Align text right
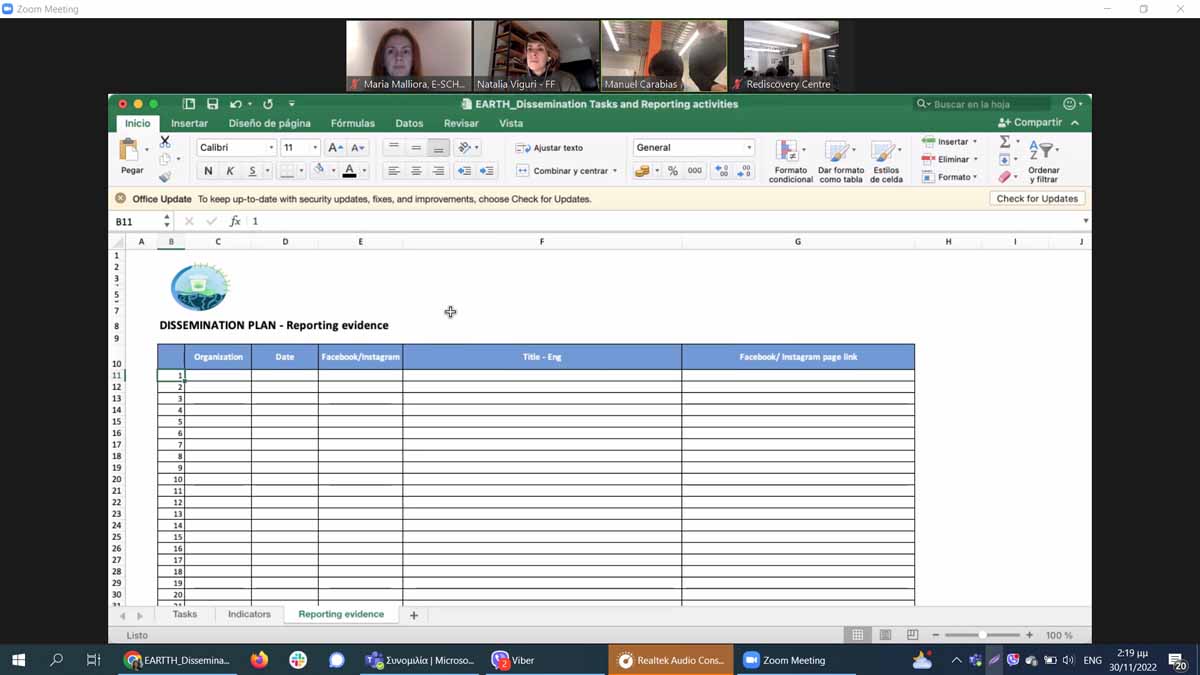Screen dimensions: 1200x675 tap(438, 171)
